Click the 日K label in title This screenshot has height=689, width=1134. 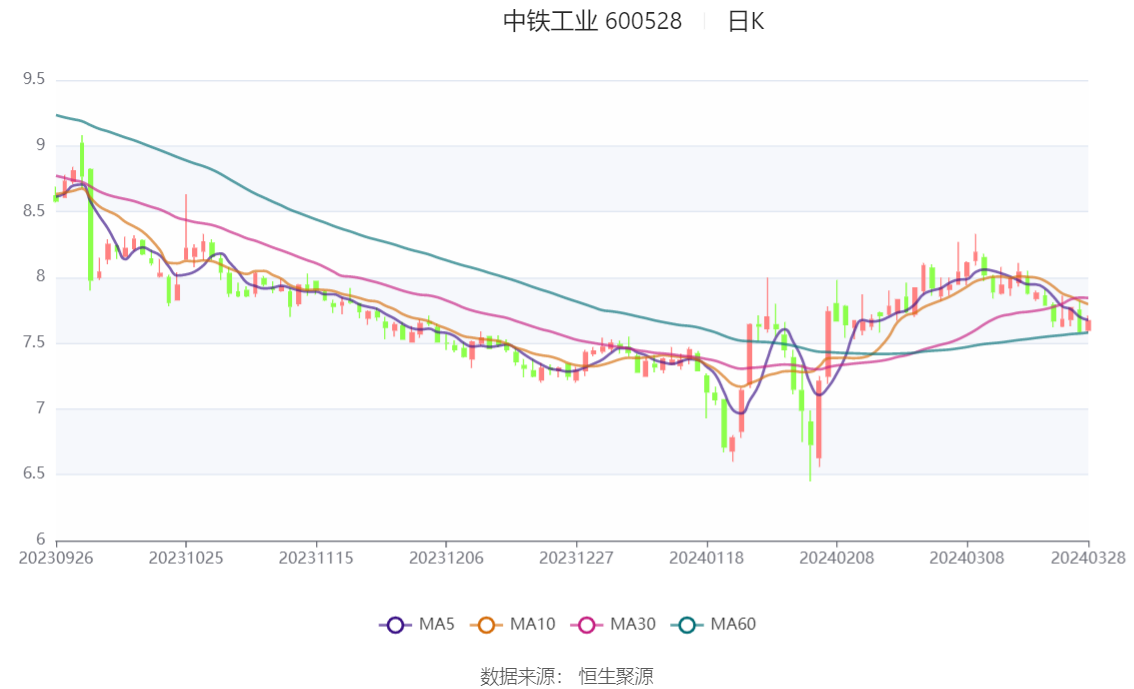point(746,22)
